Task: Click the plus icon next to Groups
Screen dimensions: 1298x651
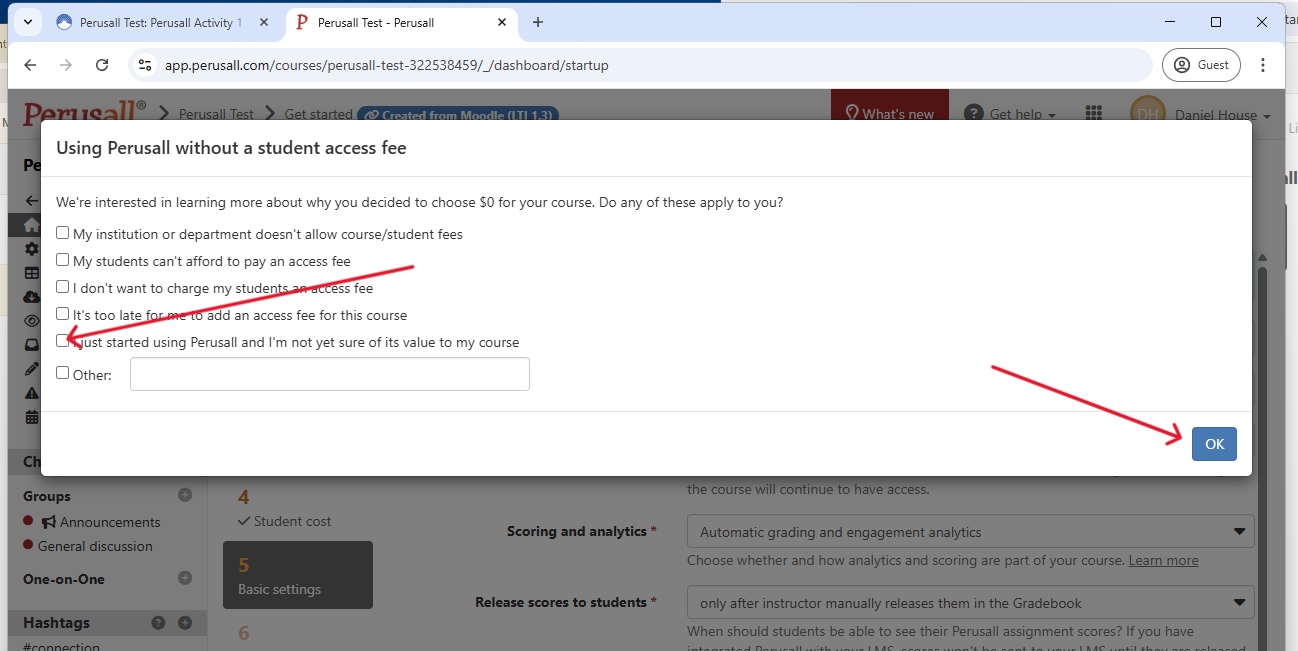Action: 185,495
